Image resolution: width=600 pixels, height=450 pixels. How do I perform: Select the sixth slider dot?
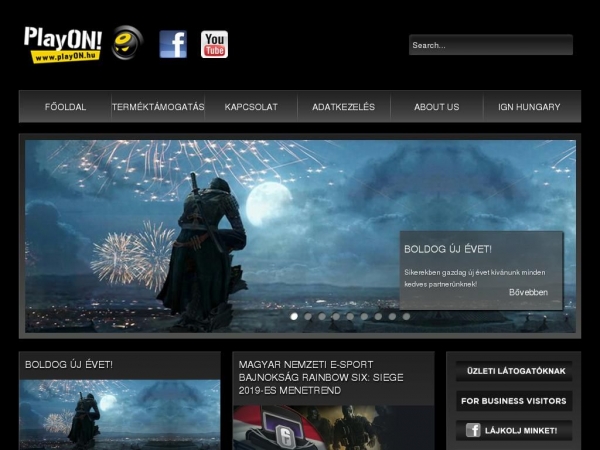point(364,316)
